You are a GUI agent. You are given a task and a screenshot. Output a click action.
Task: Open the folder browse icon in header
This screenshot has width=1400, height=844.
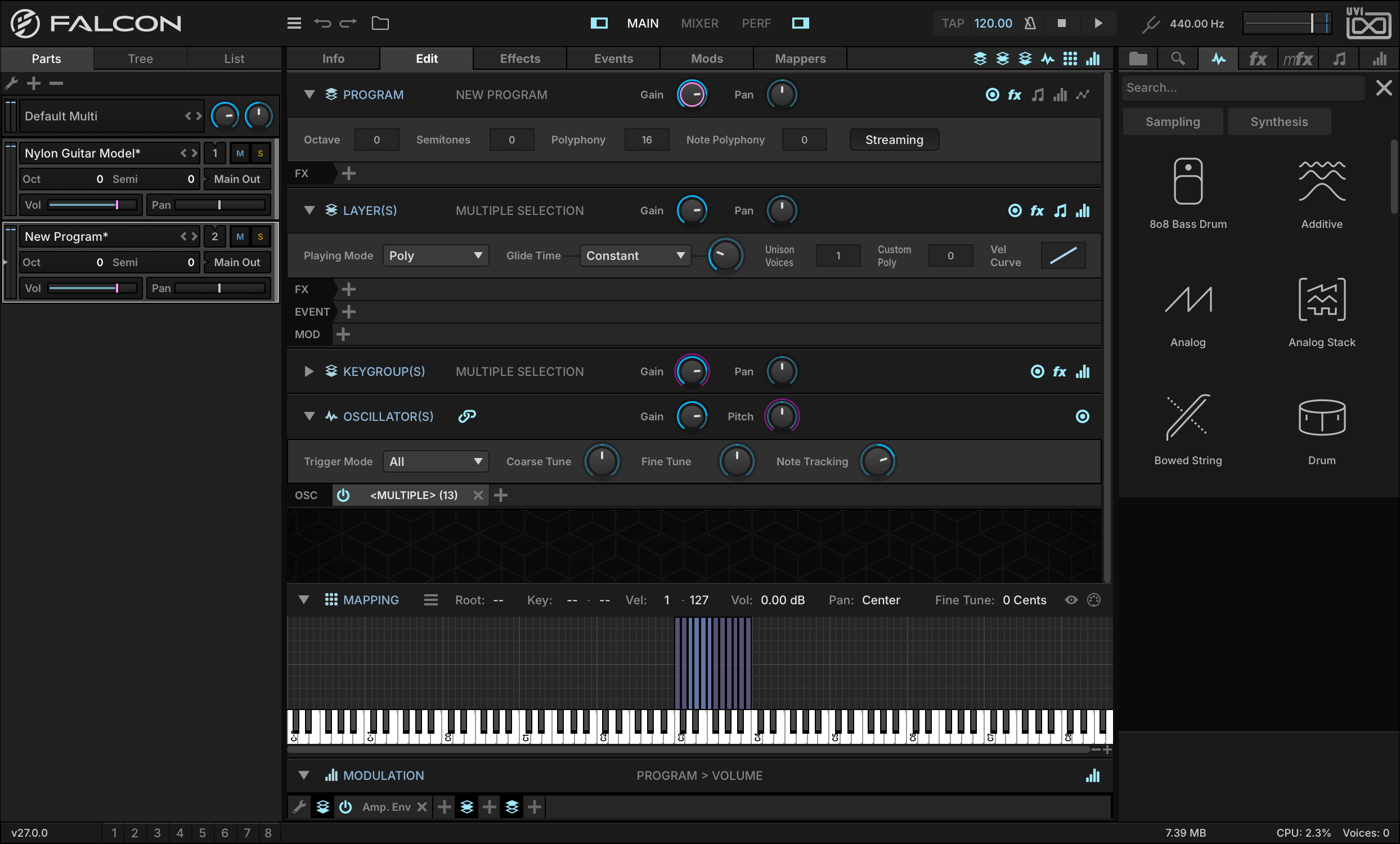point(380,23)
